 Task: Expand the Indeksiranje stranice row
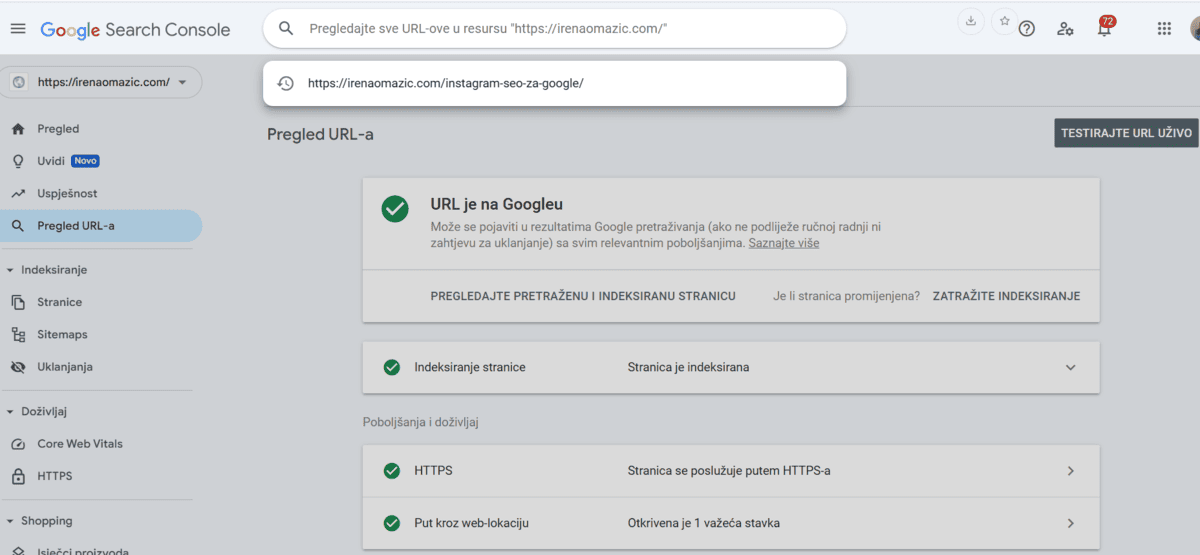coord(1070,367)
